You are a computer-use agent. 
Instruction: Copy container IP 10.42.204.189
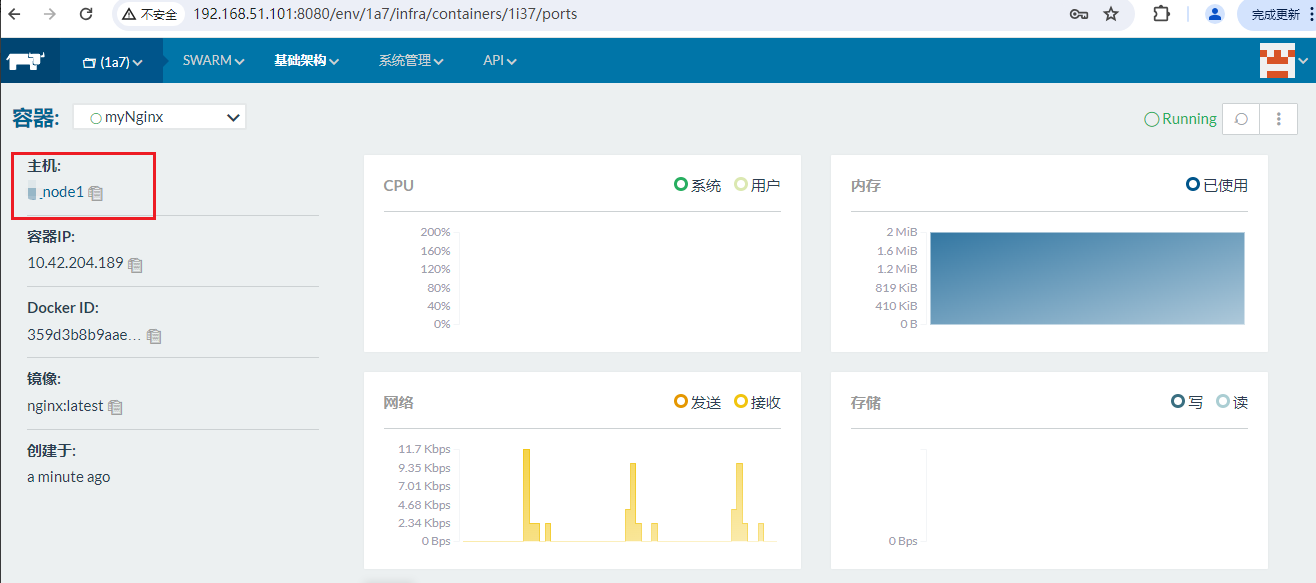(x=135, y=265)
